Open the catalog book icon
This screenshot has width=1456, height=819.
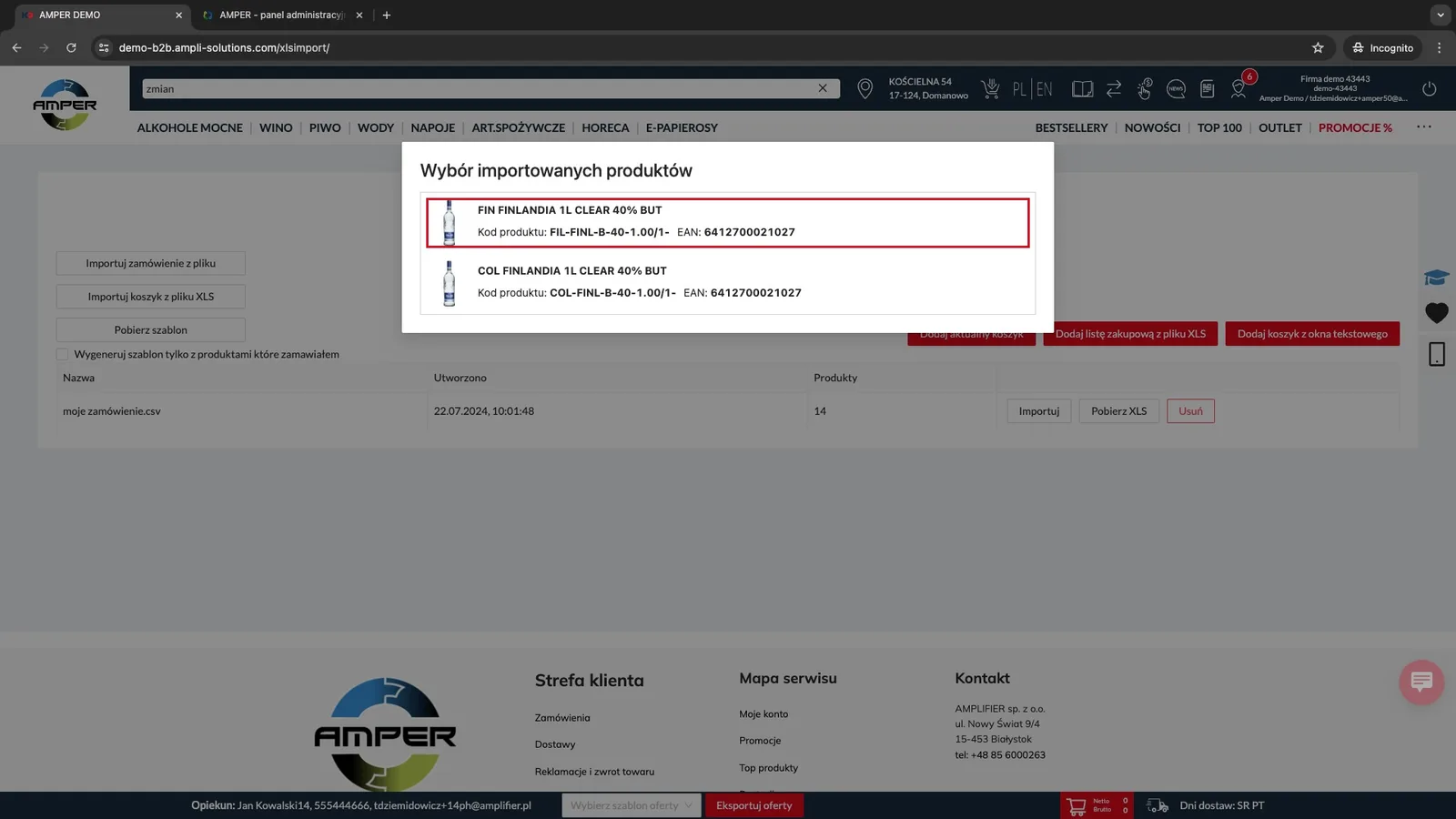click(1082, 88)
